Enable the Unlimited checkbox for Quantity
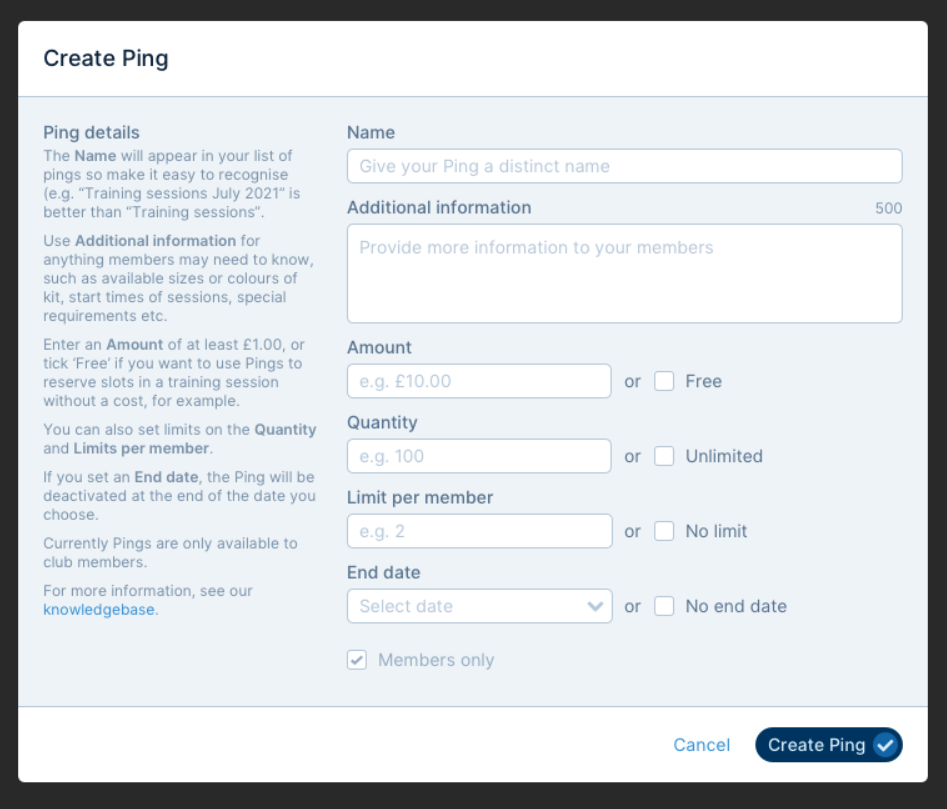The image size is (947, 809). pyautogui.click(x=665, y=456)
